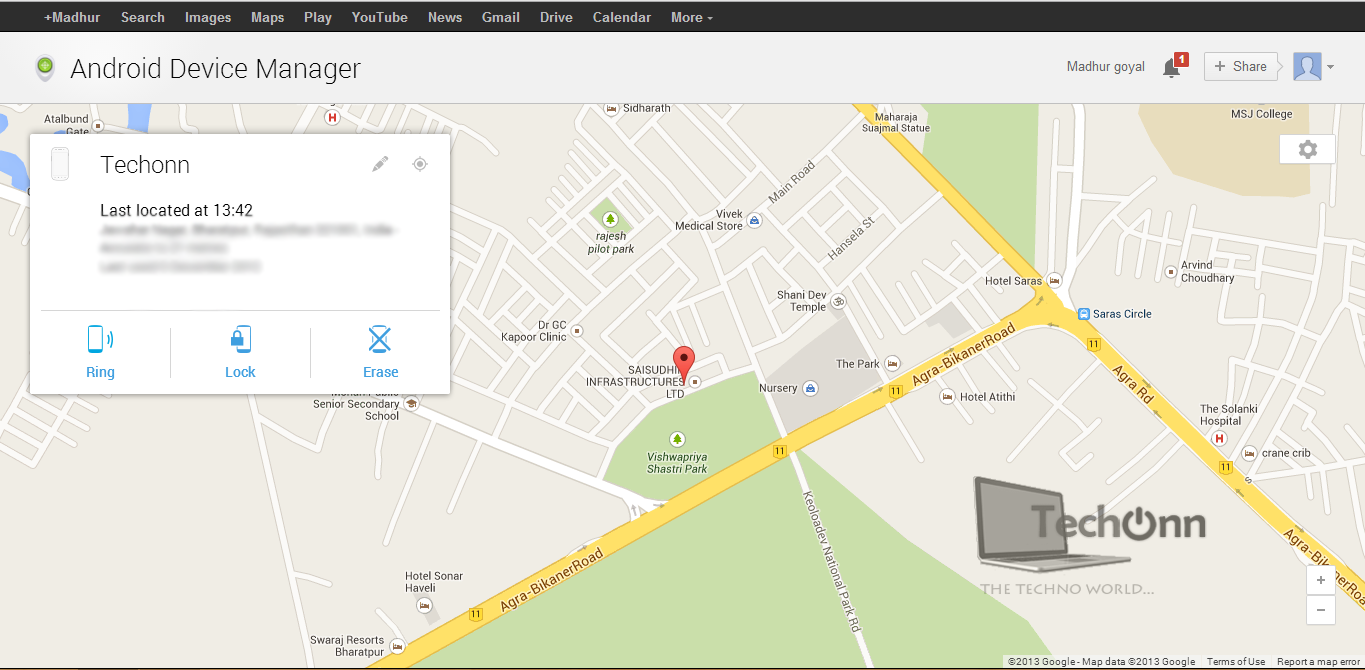
Task: Click SAISUDHIR INFRASTRUCTURES LTD label
Action: coord(635,382)
